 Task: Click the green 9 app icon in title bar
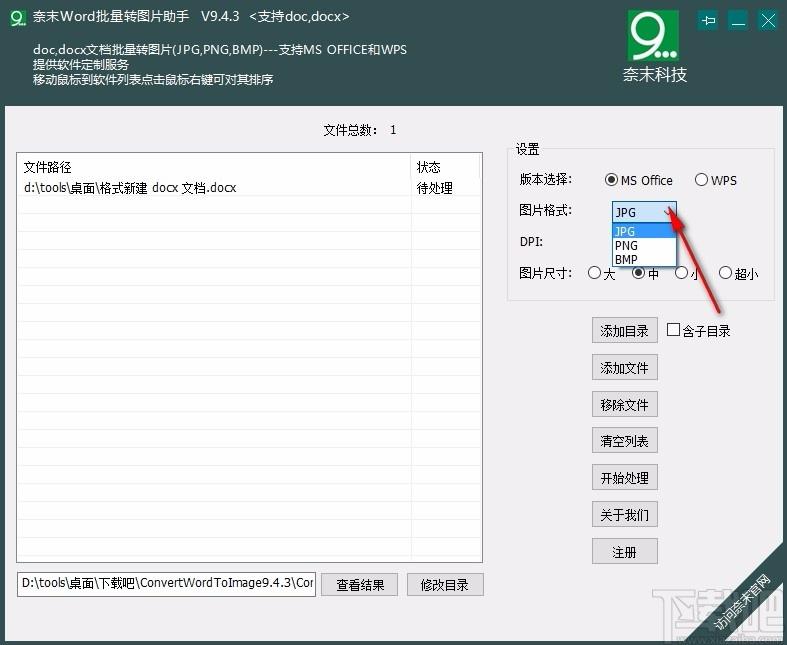18,18
